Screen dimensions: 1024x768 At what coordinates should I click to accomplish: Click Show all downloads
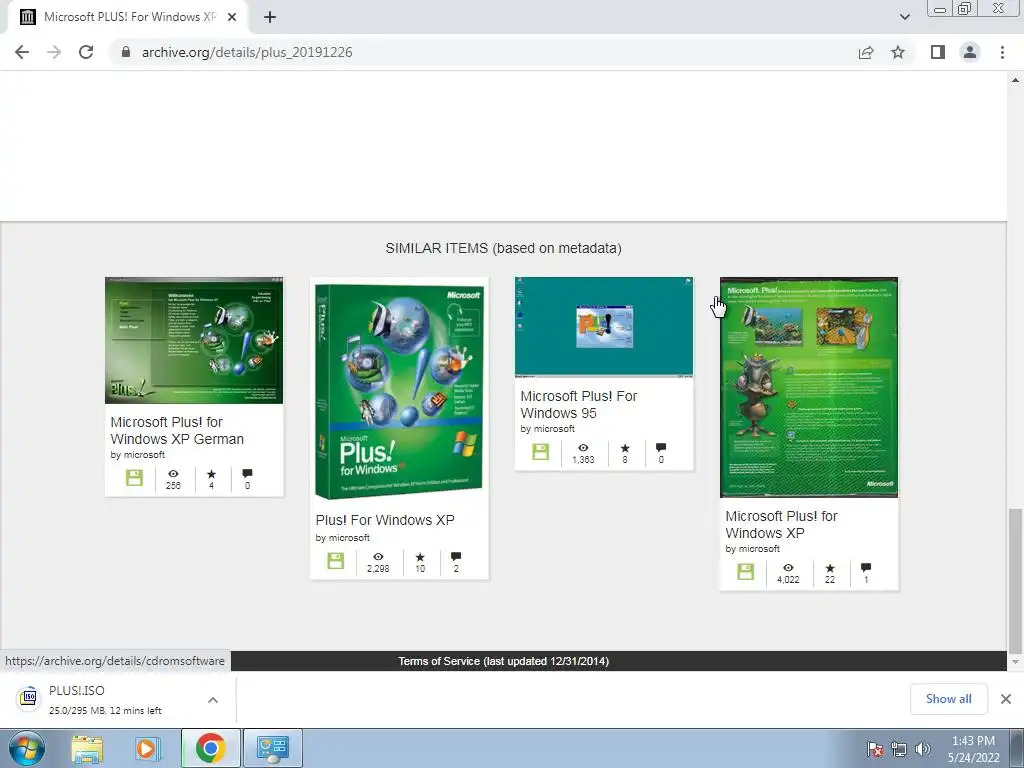coord(948,699)
